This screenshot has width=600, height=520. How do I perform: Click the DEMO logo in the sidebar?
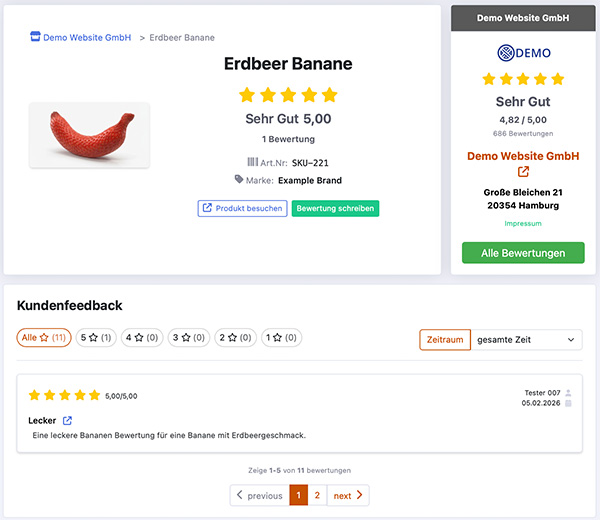coord(523,53)
